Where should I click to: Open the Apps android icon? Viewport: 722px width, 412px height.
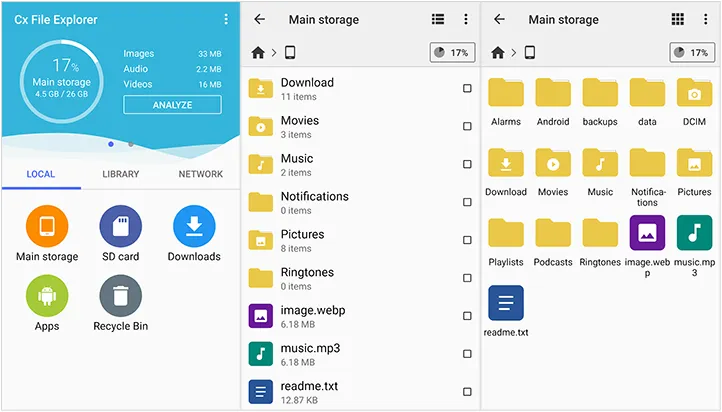click(47, 296)
